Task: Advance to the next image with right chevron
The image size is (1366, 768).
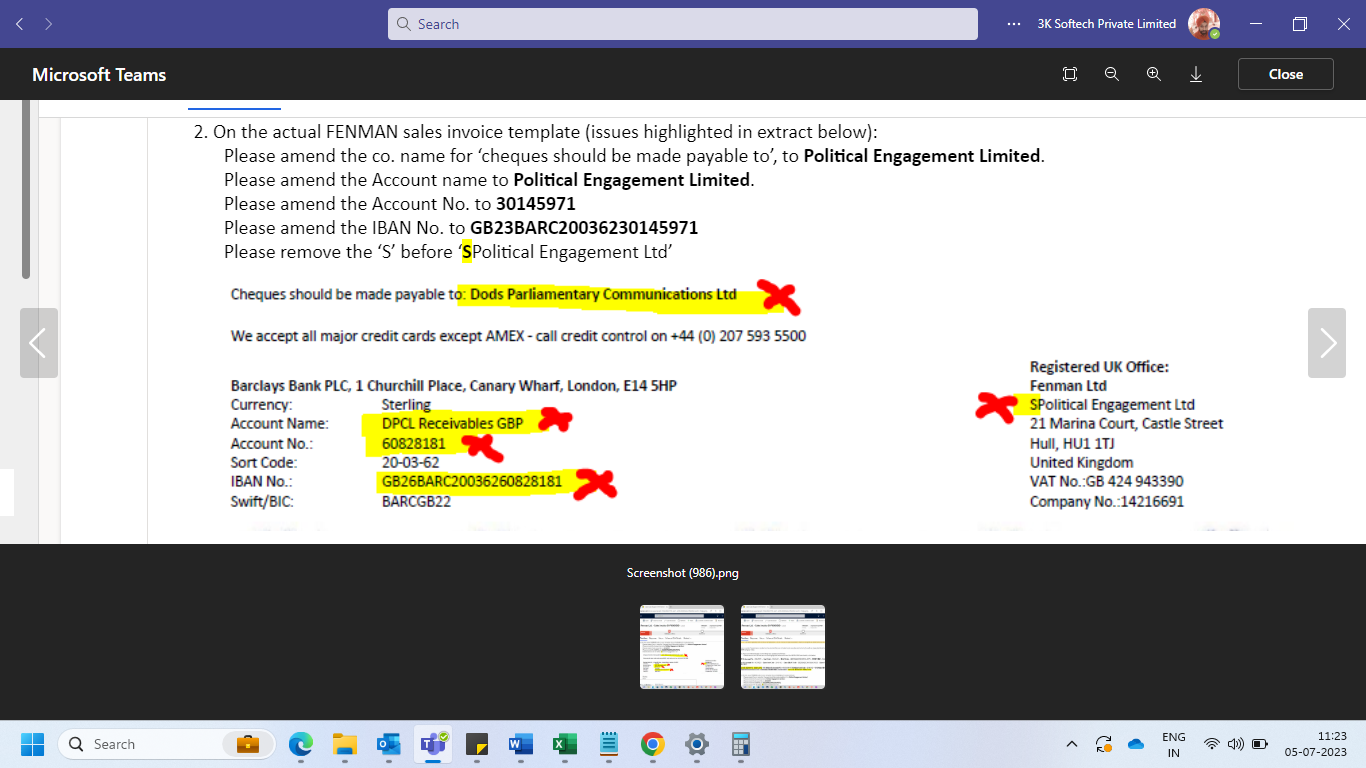Action: (x=1327, y=343)
